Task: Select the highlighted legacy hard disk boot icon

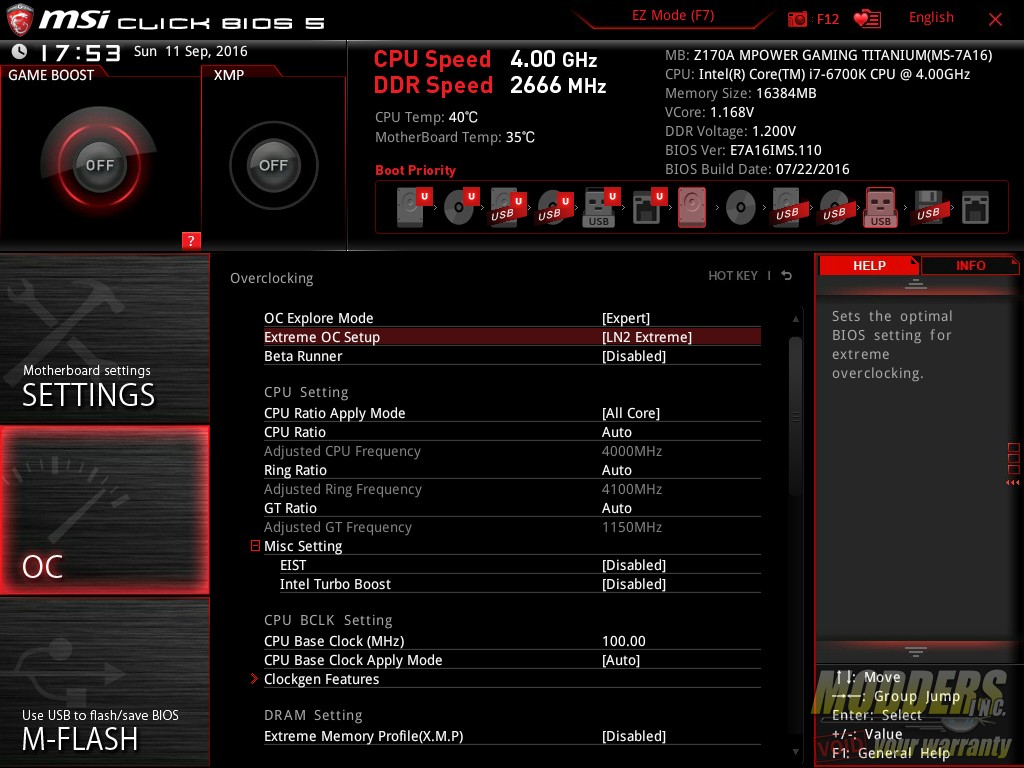Action: (692, 207)
